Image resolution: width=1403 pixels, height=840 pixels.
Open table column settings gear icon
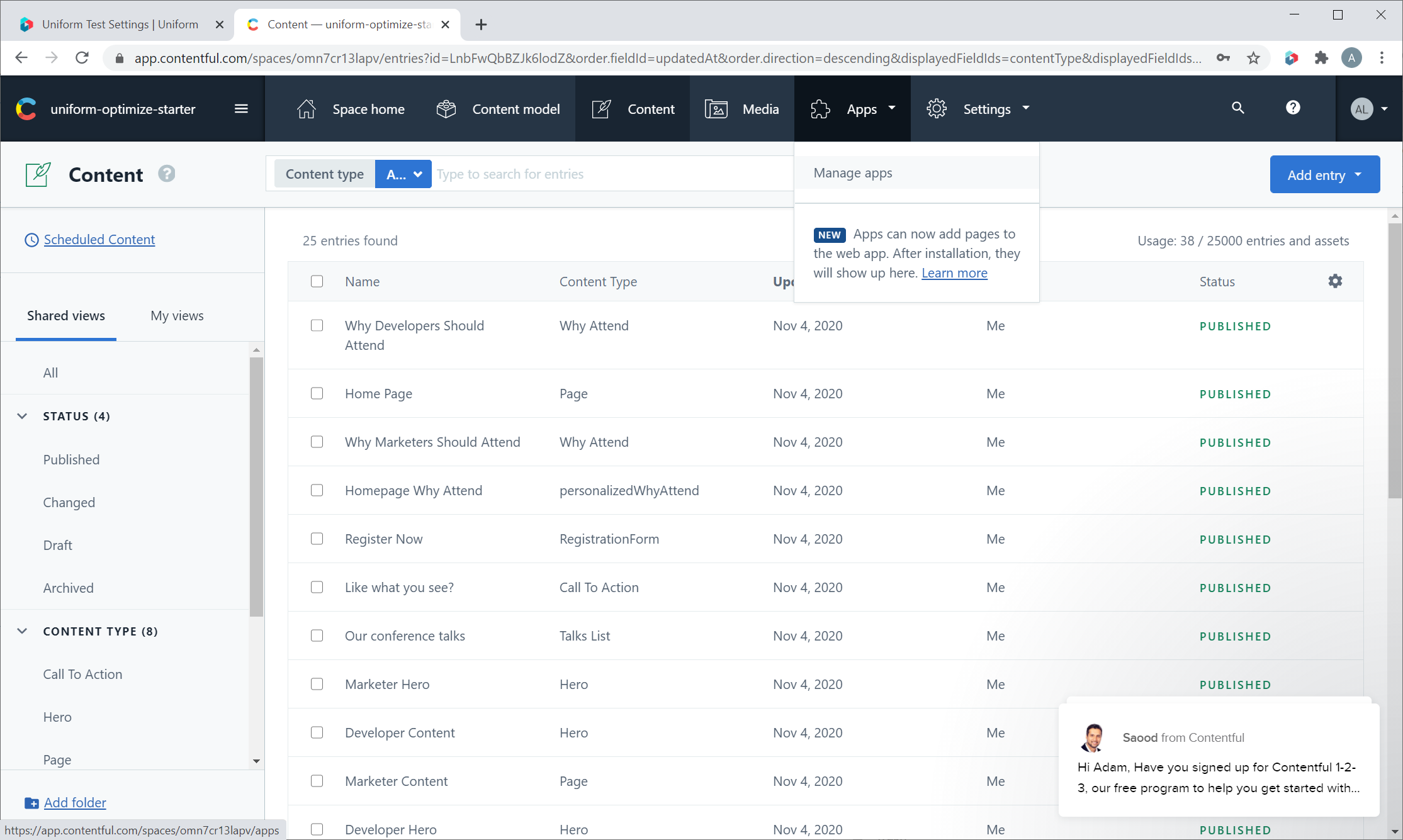tap(1335, 281)
